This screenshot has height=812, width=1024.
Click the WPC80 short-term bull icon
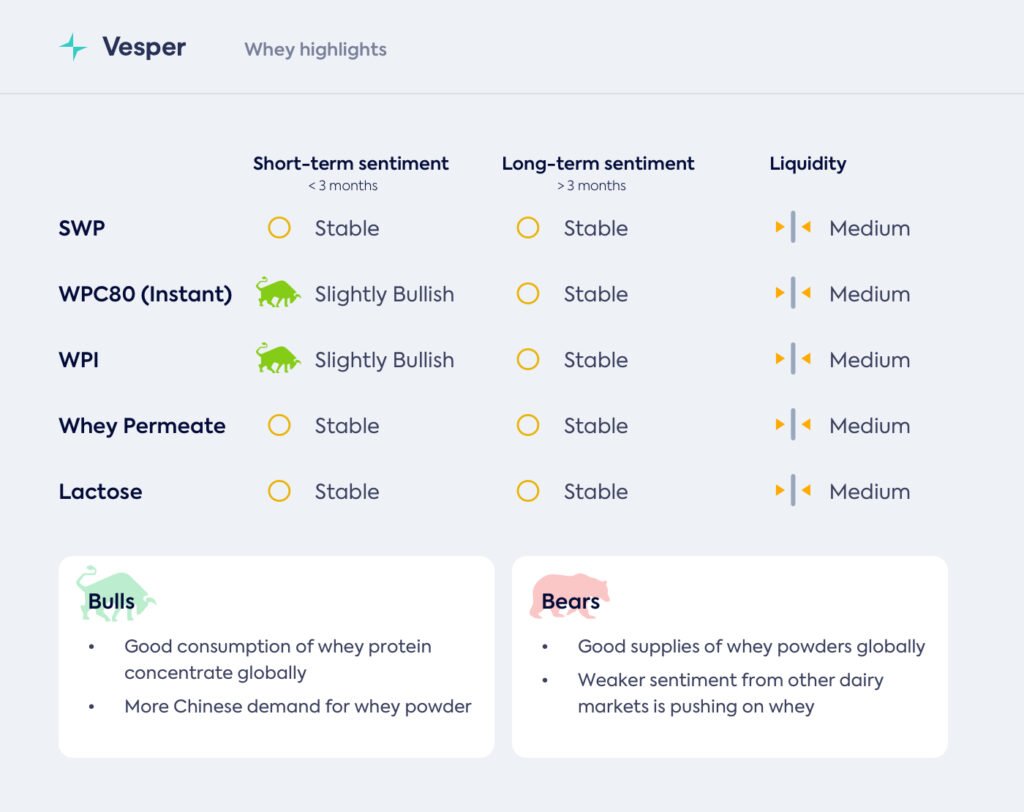pyautogui.click(x=278, y=293)
